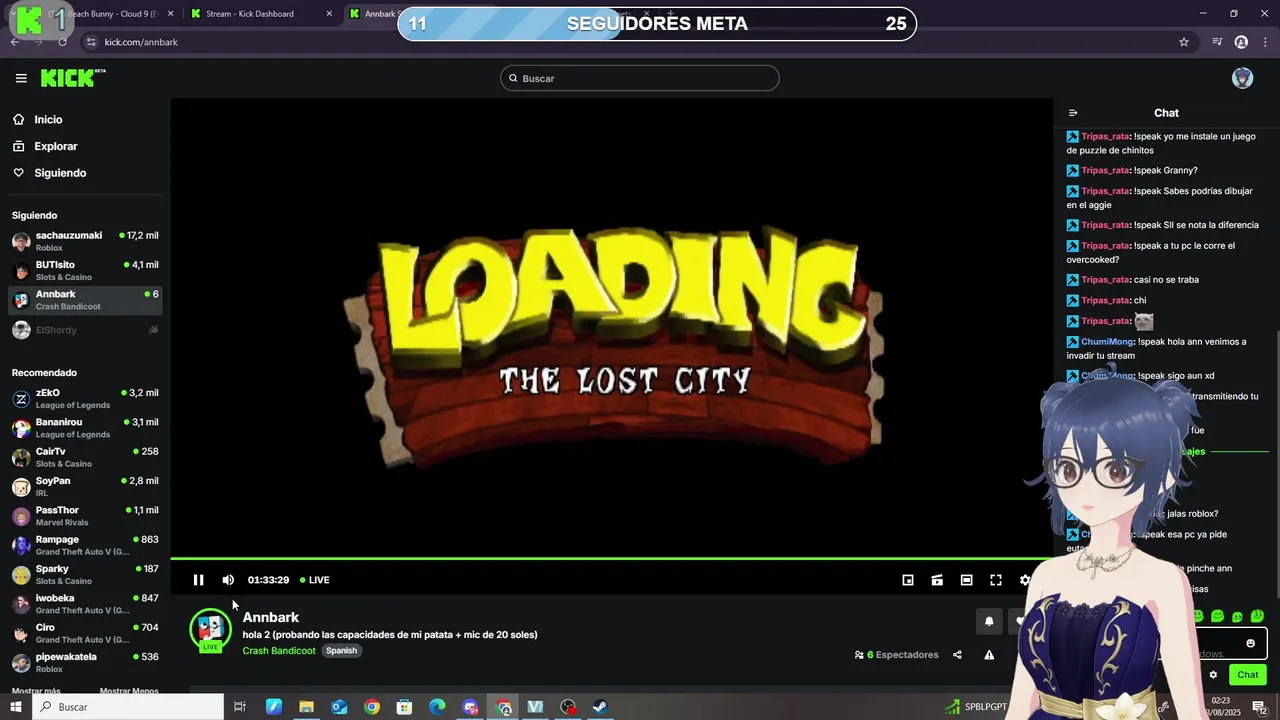
Task: Click Tripas_rata username on Granny message
Action: (x=1105, y=170)
